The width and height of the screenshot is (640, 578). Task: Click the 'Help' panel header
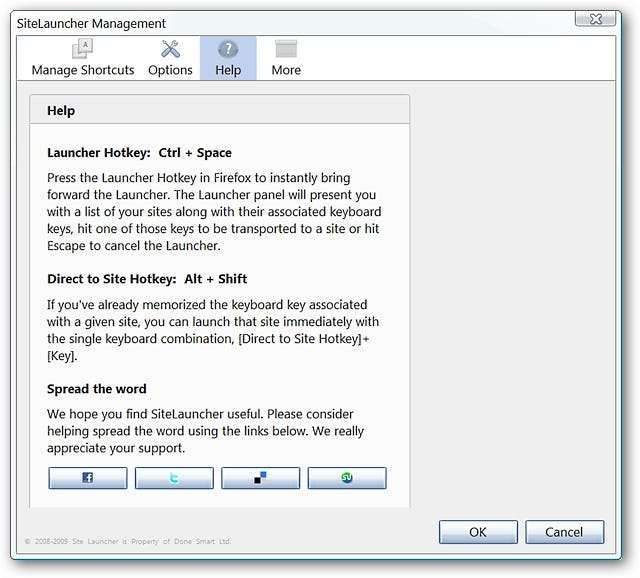point(220,110)
